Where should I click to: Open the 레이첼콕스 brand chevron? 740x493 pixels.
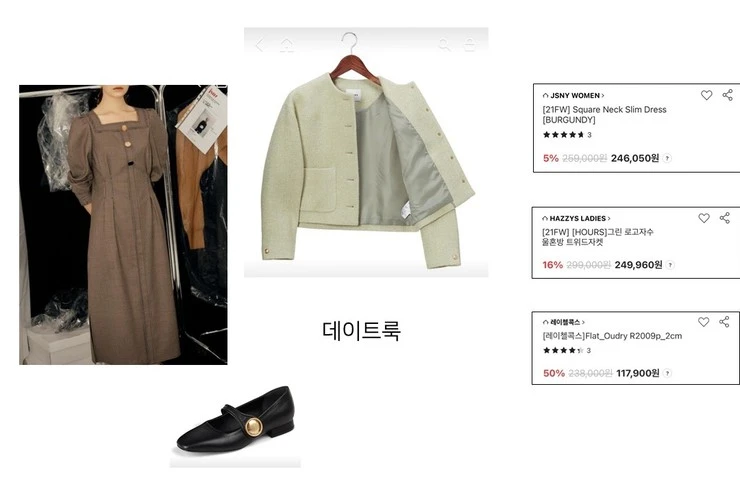583,322
